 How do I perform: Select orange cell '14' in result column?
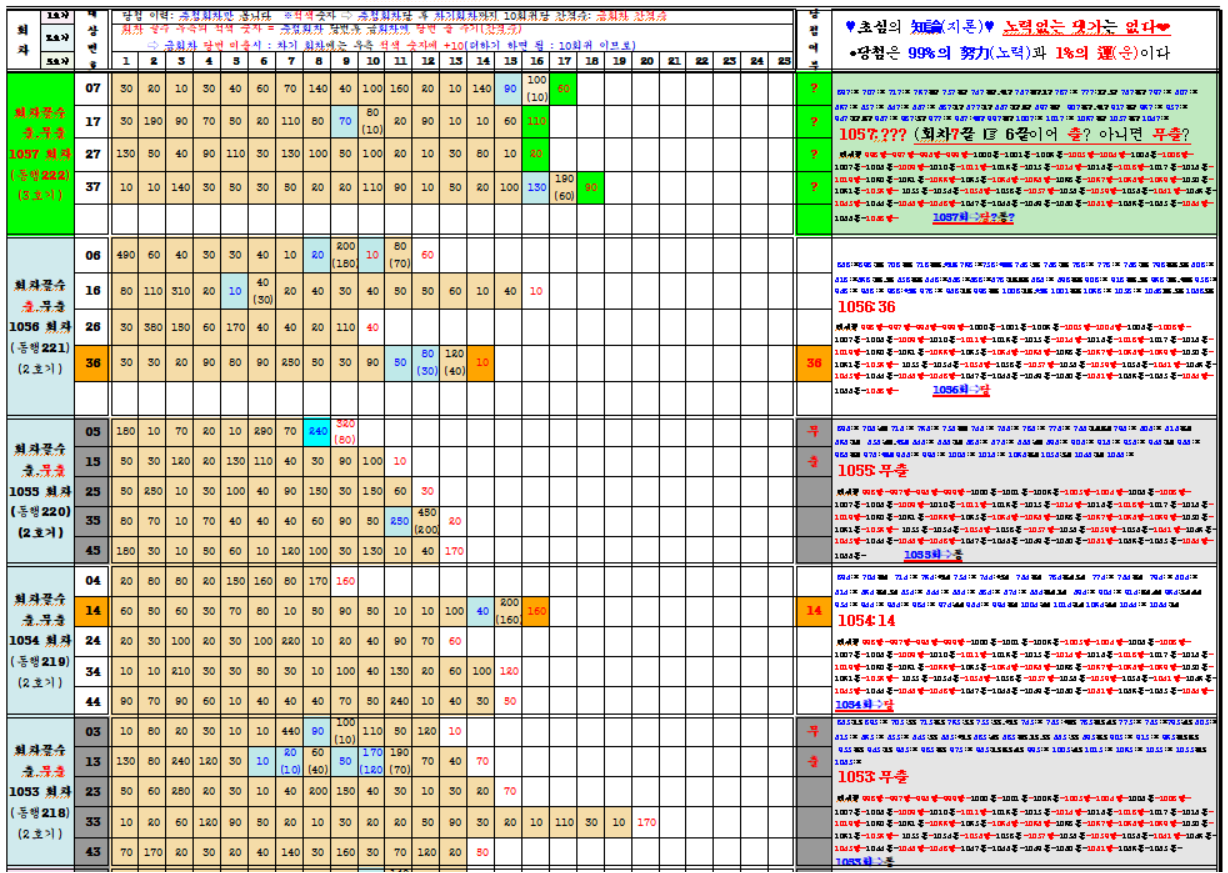pyautogui.click(x=813, y=610)
